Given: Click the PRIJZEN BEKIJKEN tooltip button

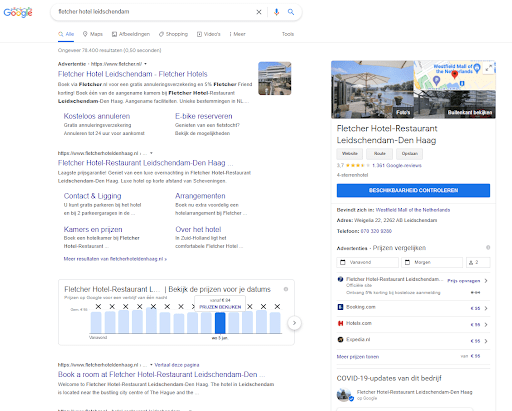Looking at the screenshot, I should coord(220,307).
